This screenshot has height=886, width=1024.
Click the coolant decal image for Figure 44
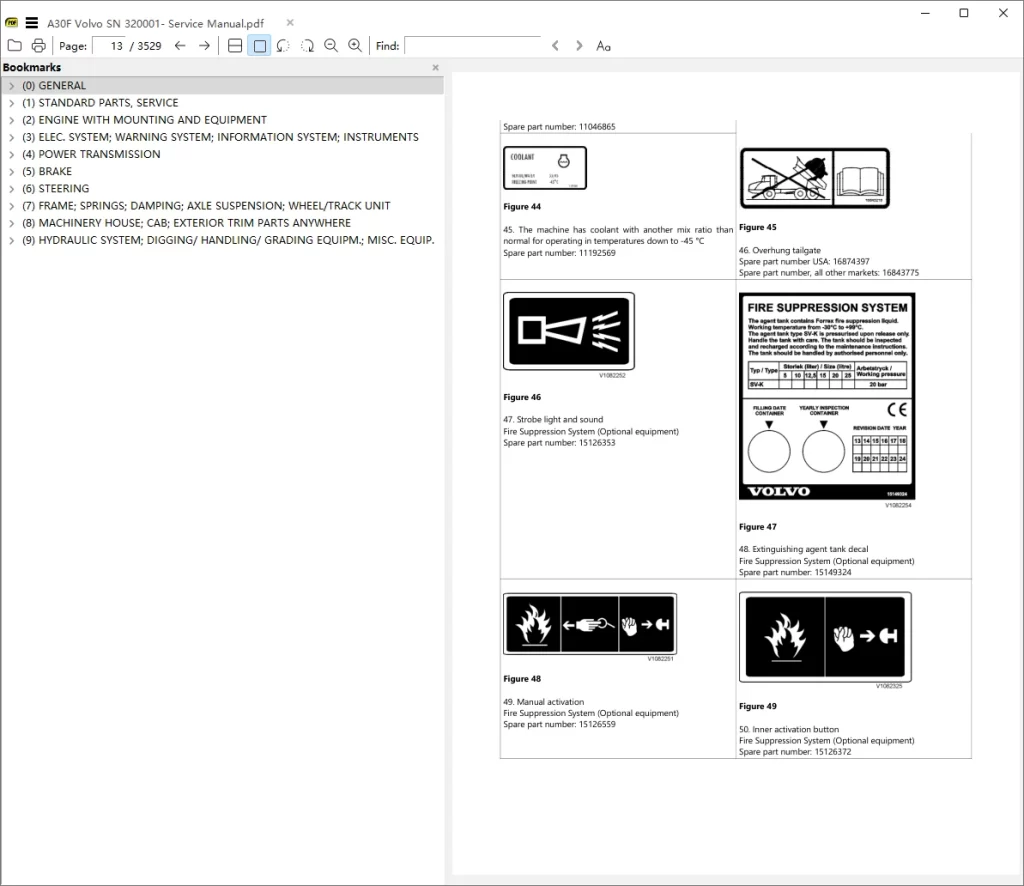545,168
